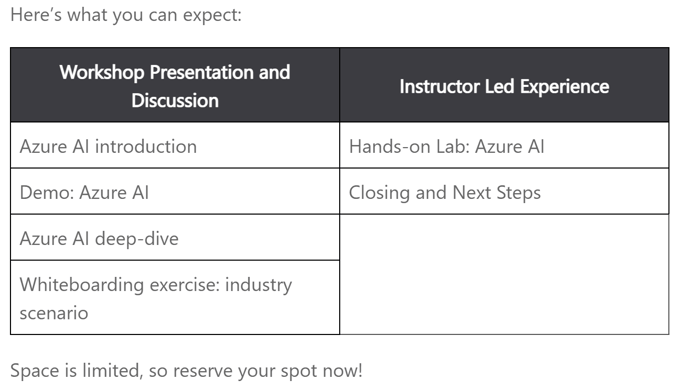
Task: Click the empty cell below Closing and Next Steps
Action: pyautogui.click(x=504, y=274)
